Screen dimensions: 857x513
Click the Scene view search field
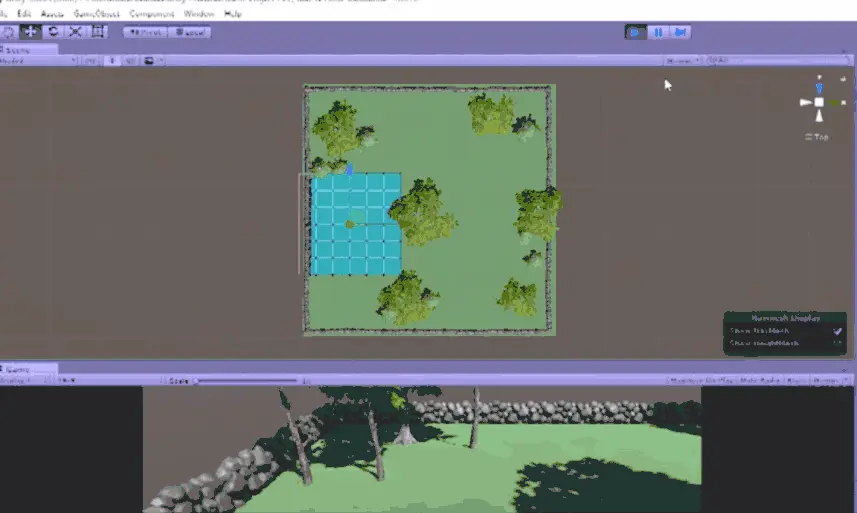779,61
